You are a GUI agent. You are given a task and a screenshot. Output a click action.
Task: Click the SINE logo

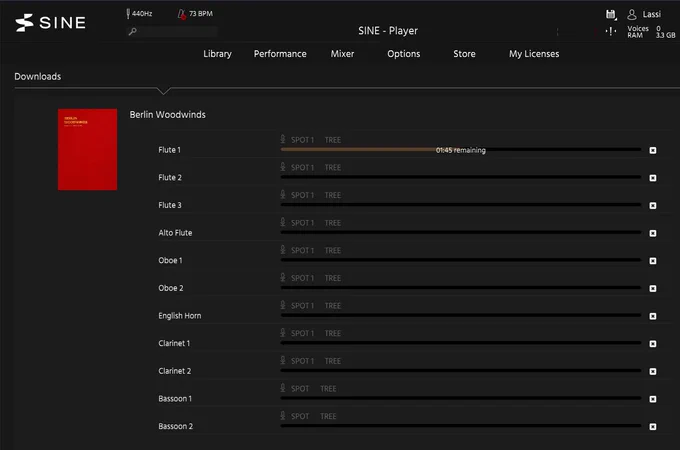click(50, 23)
